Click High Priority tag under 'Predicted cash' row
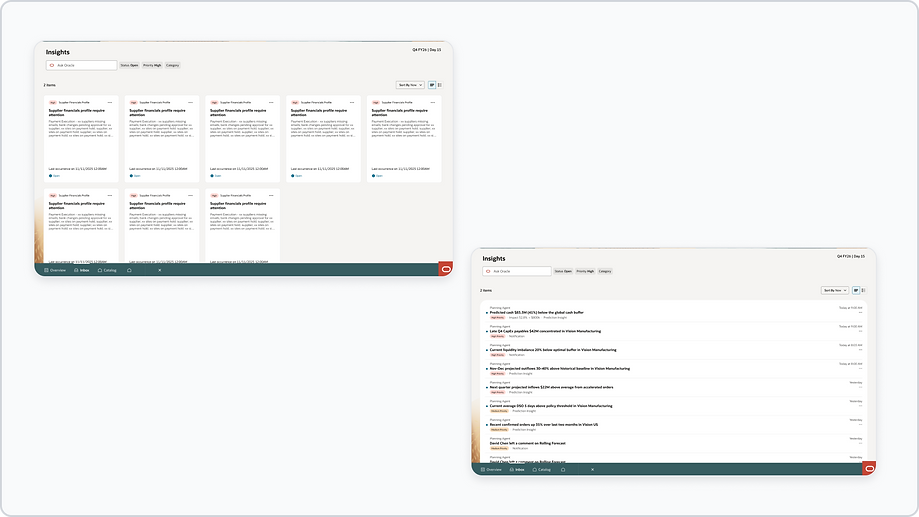The image size is (919, 517). pos(498,318)
